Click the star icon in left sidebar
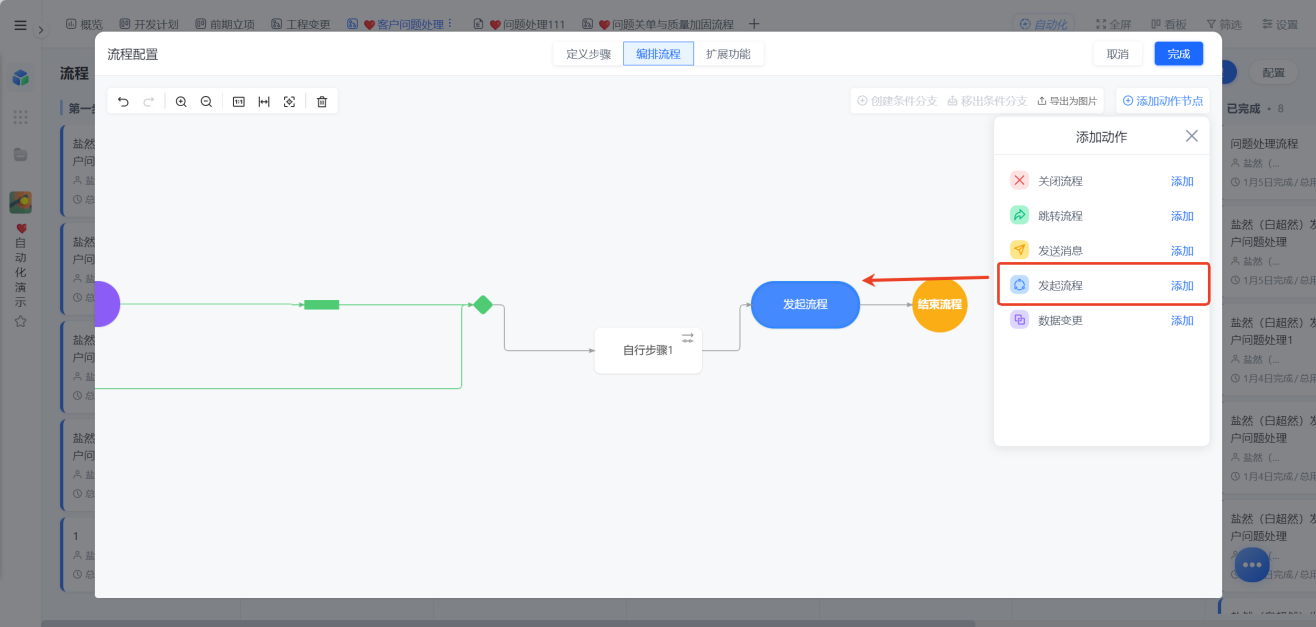Viewport: 1316px width, 627px height. [20, 321]
